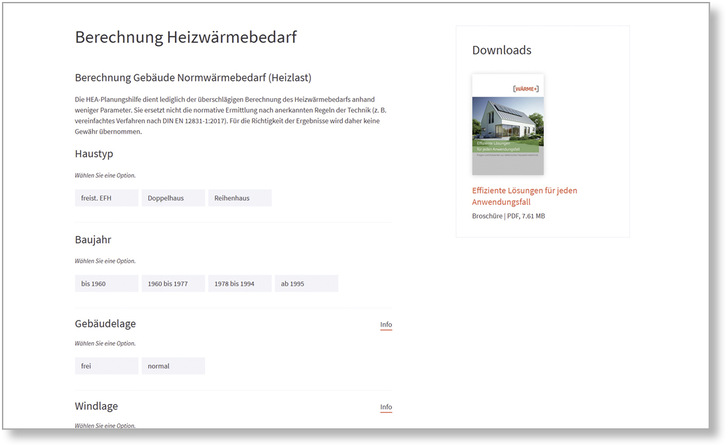Image resolution: width=728 pixels, height=447 pixels.
Task: Open the Info link beside Gebäudelage
Action: (386, 325)
